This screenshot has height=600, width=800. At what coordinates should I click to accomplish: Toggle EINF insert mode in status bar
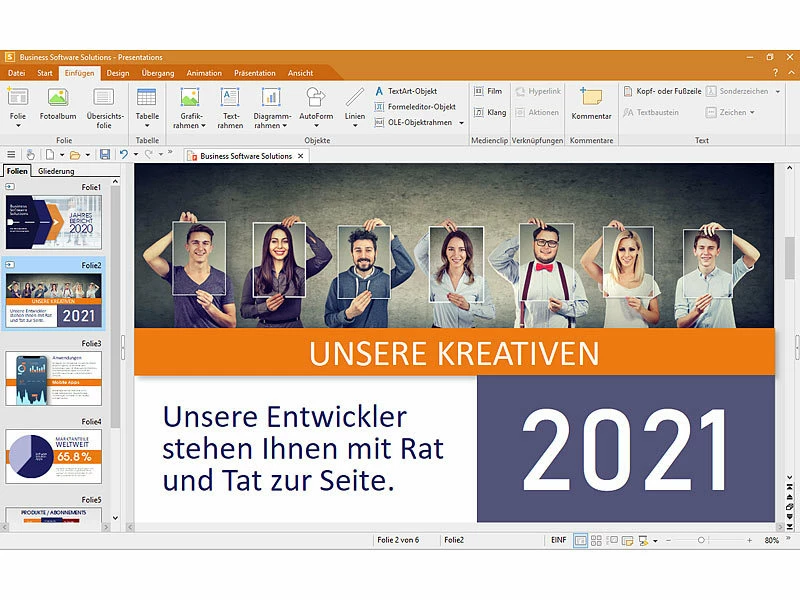click(x=558, y=540)
